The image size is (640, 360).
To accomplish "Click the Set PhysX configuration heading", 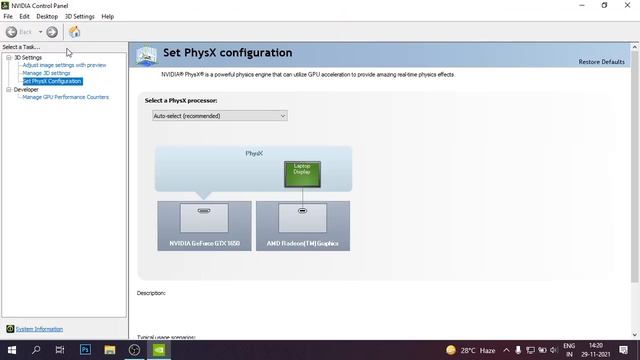I will (228, 53).
